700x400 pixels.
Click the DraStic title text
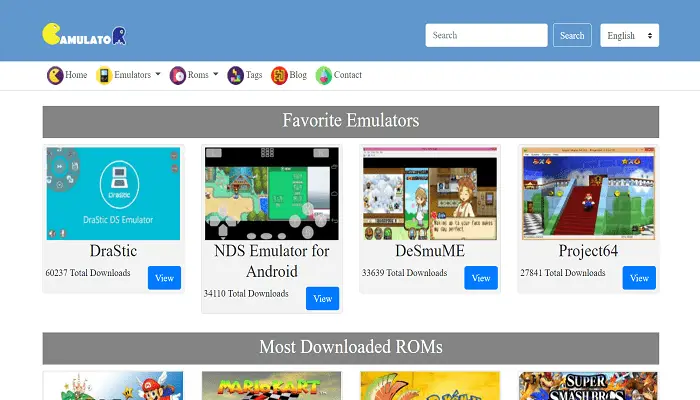click(113, 251)
